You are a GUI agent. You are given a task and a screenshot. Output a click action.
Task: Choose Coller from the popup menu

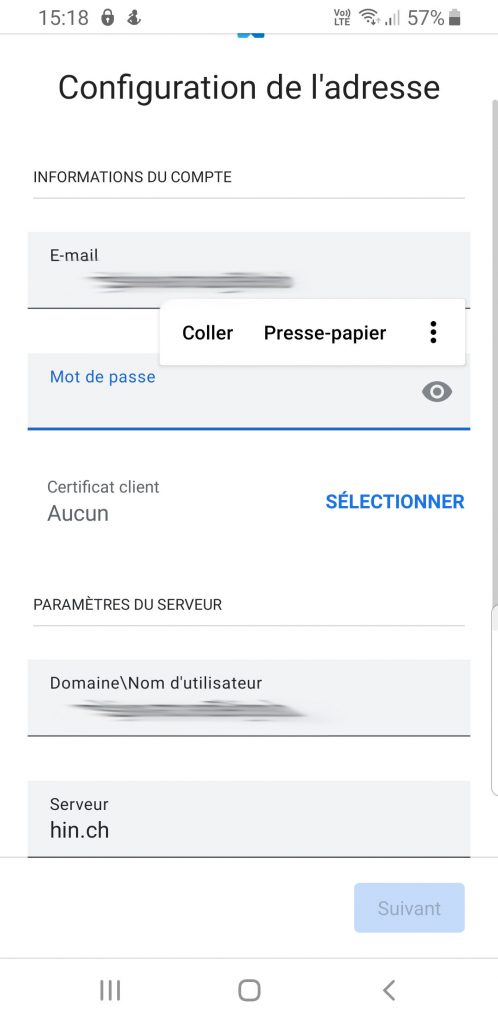208,333
